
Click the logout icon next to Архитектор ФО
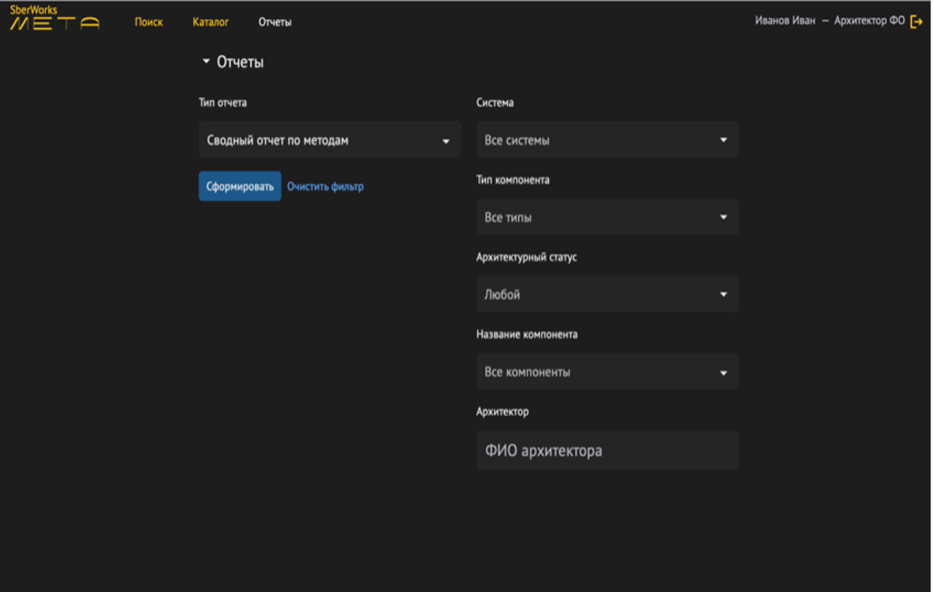pyautogui.click(x=916, y=21)
